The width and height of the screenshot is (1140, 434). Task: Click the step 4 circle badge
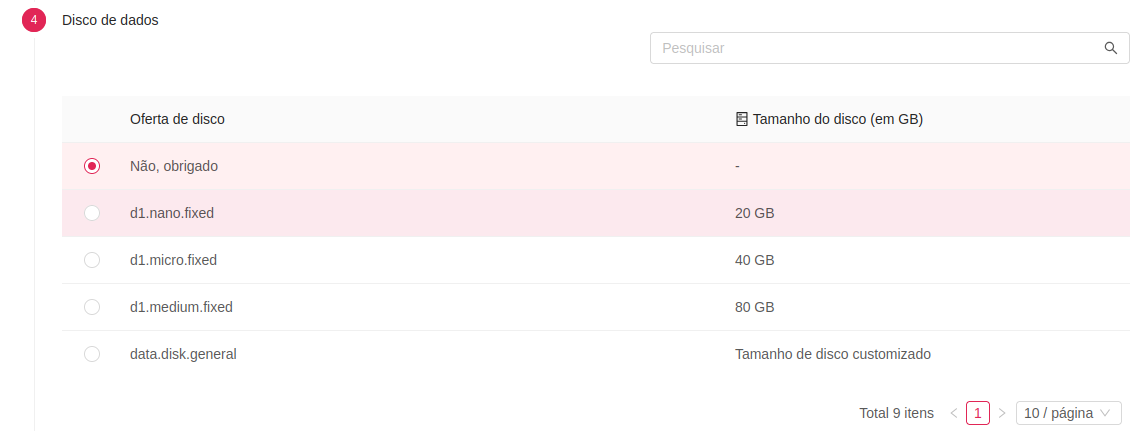click(34, 20)
